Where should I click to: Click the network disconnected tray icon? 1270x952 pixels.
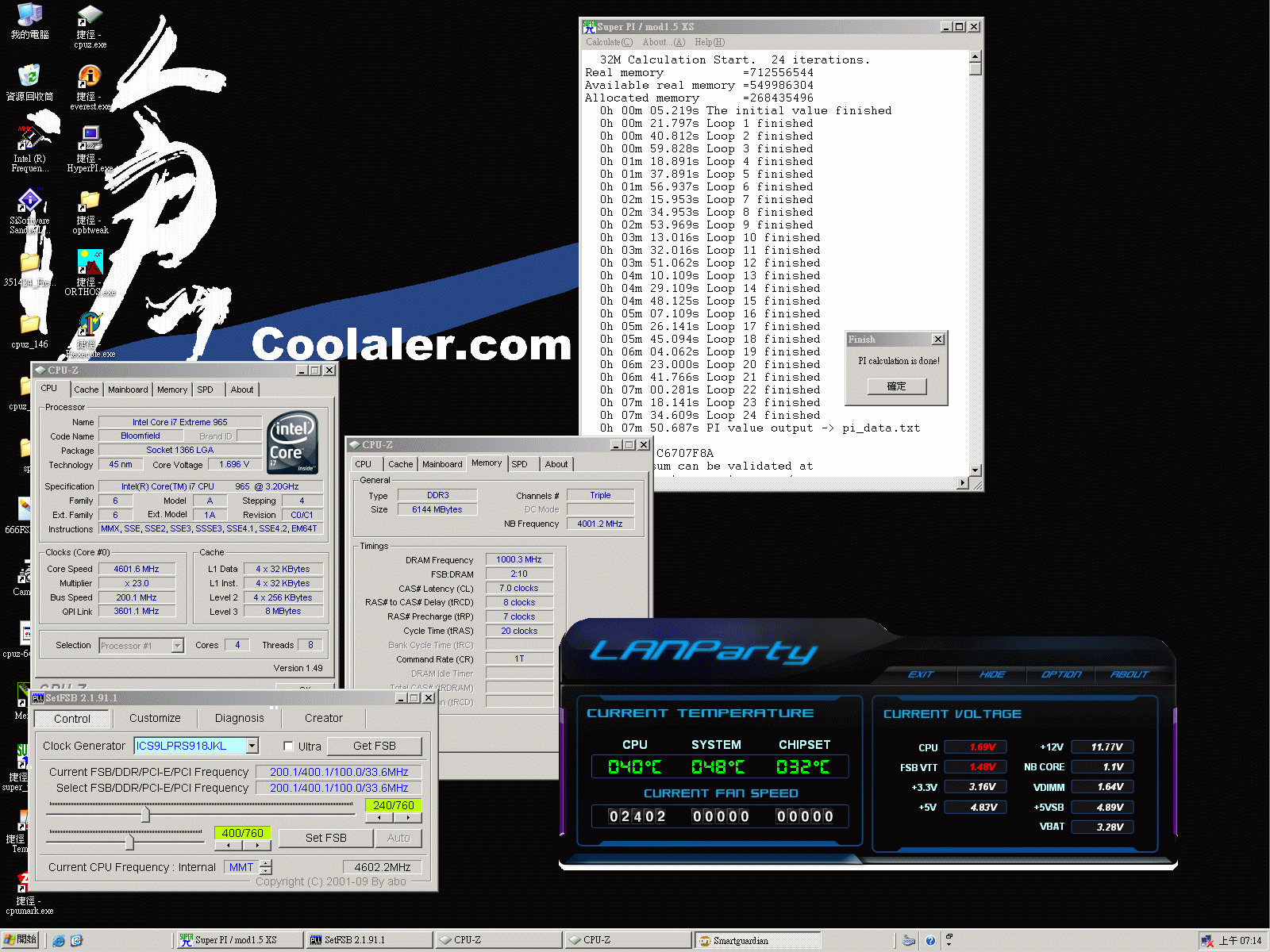coord(1207,941)
